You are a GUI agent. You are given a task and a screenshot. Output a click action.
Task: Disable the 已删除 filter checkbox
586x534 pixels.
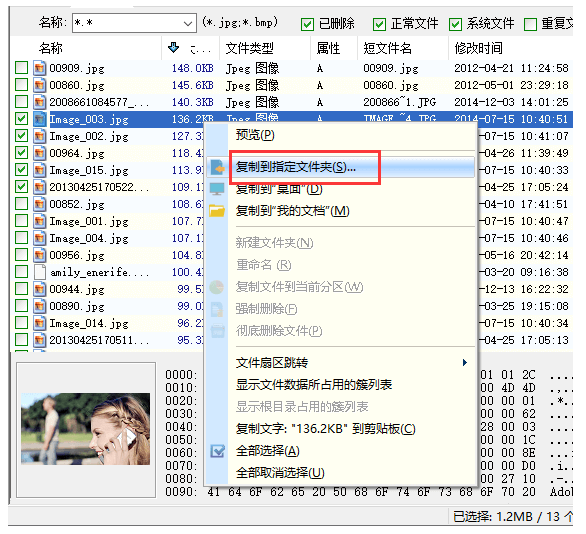click(x=307, y=25)
